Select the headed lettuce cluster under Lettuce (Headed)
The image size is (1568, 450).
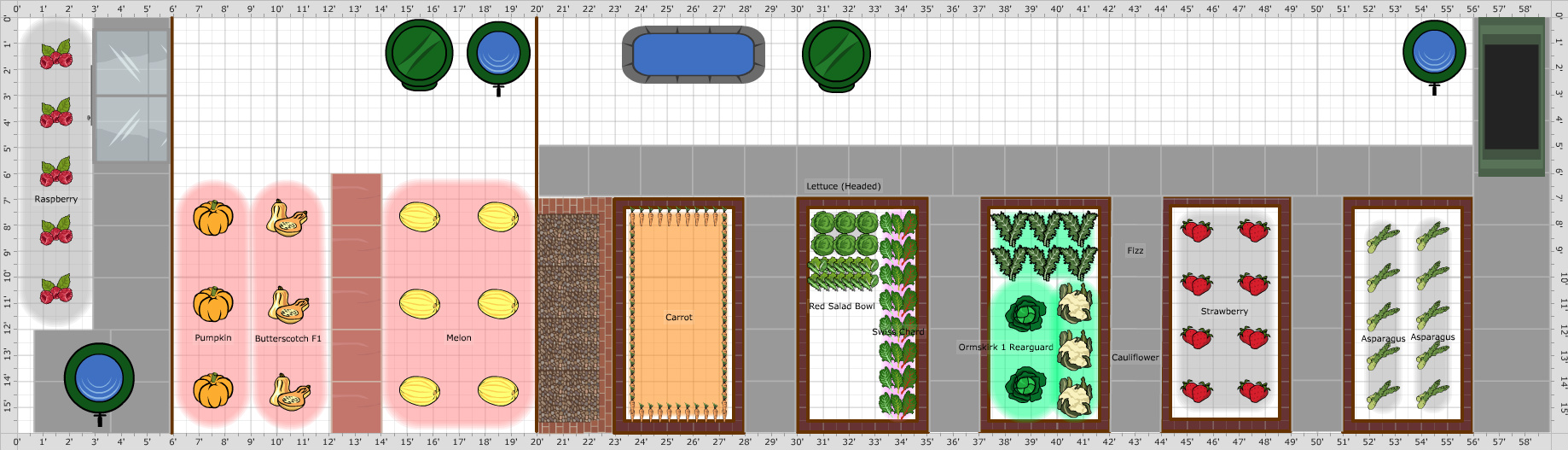coord(845,235)
